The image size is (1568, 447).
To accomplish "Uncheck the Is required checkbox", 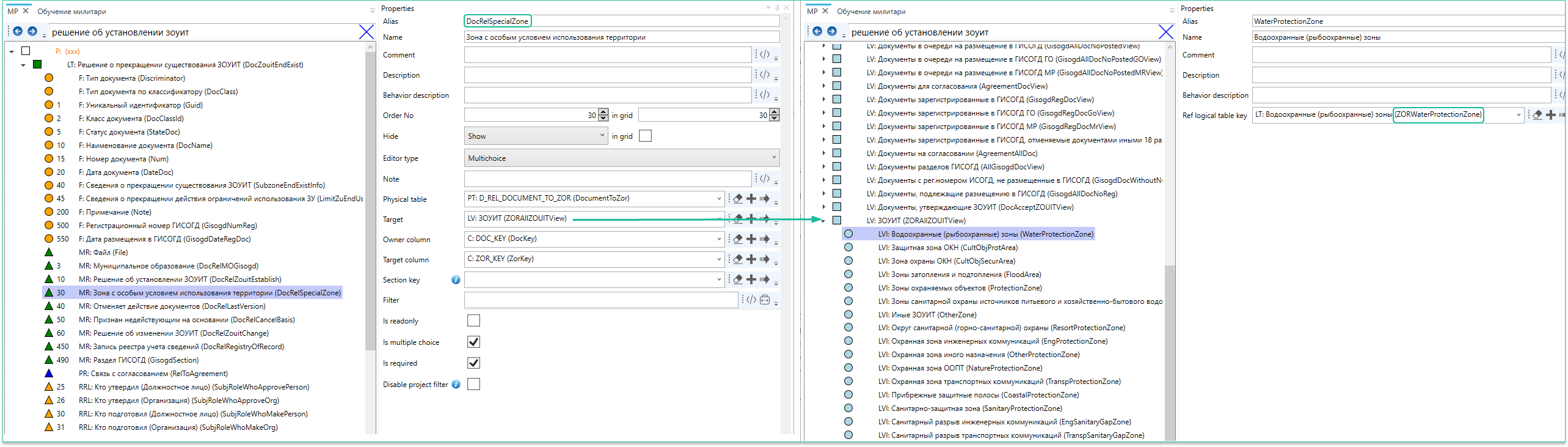I will coord(473,363).
